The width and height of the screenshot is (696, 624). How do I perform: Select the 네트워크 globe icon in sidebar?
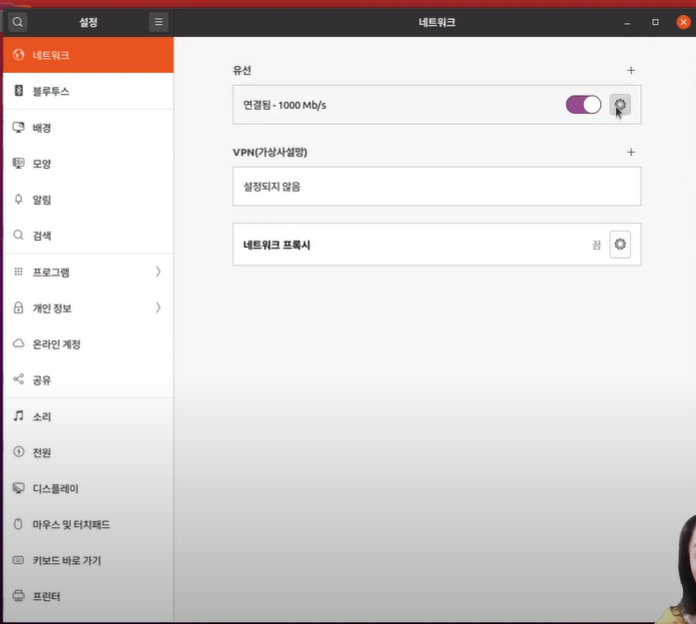(x=18, y=55)
